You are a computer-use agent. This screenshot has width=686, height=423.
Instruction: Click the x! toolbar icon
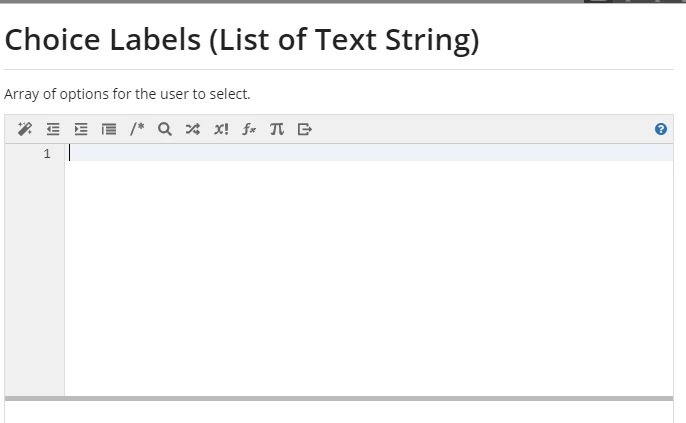pos(221,129)
